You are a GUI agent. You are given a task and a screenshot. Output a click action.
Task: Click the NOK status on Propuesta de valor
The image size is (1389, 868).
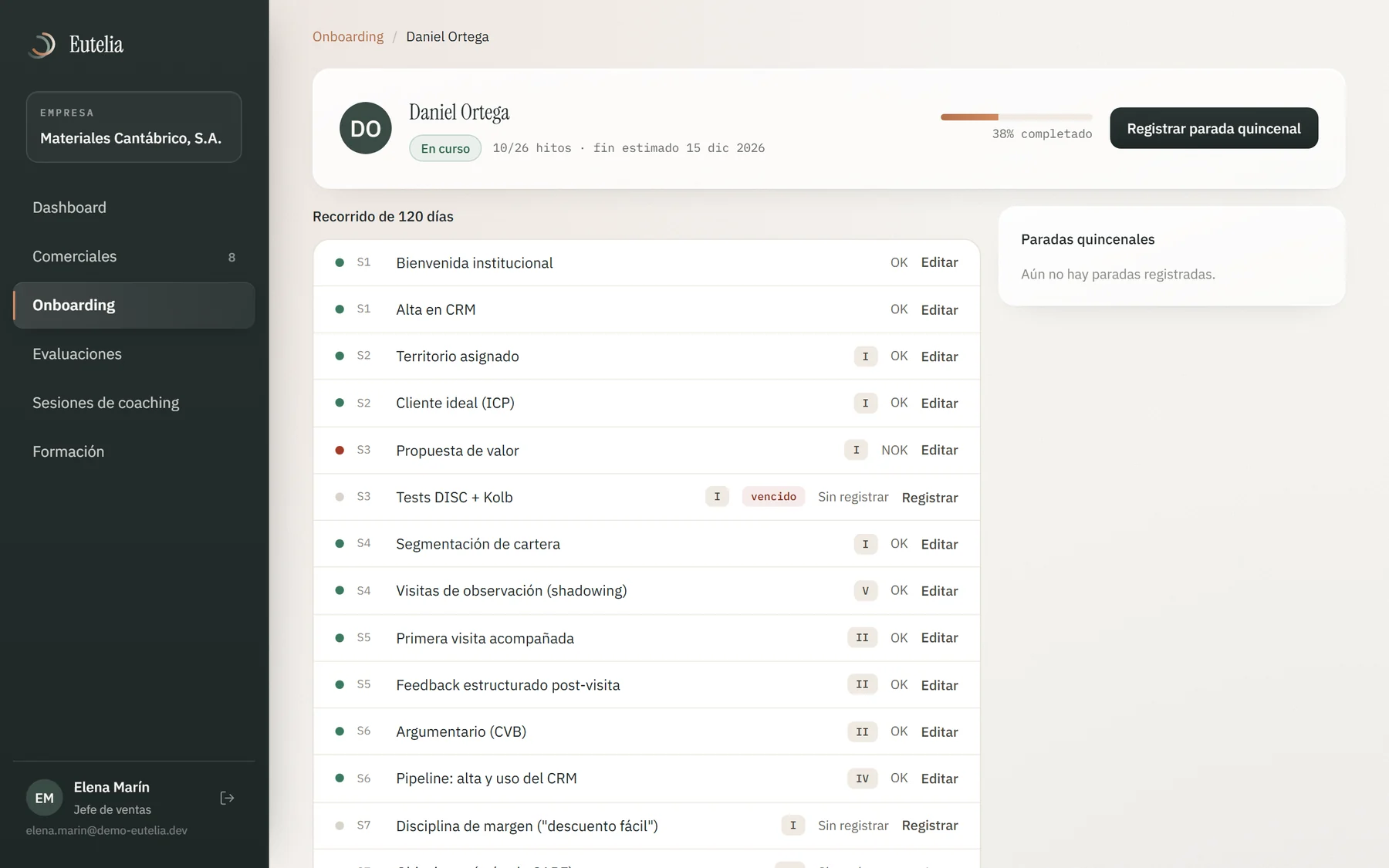(x=894, y=450)
